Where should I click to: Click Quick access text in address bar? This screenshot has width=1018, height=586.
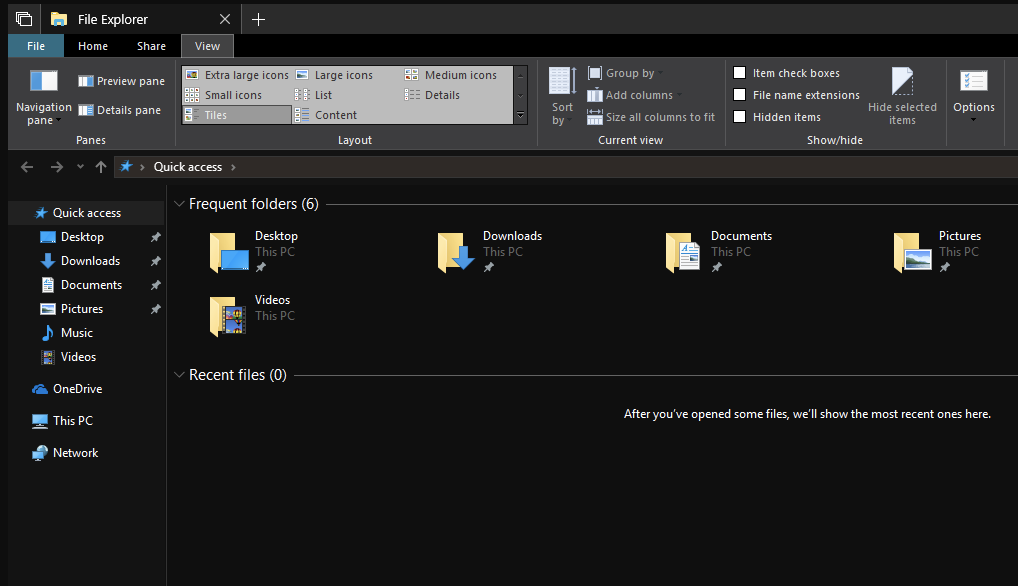pyautogui.click(x=188, y=167)
